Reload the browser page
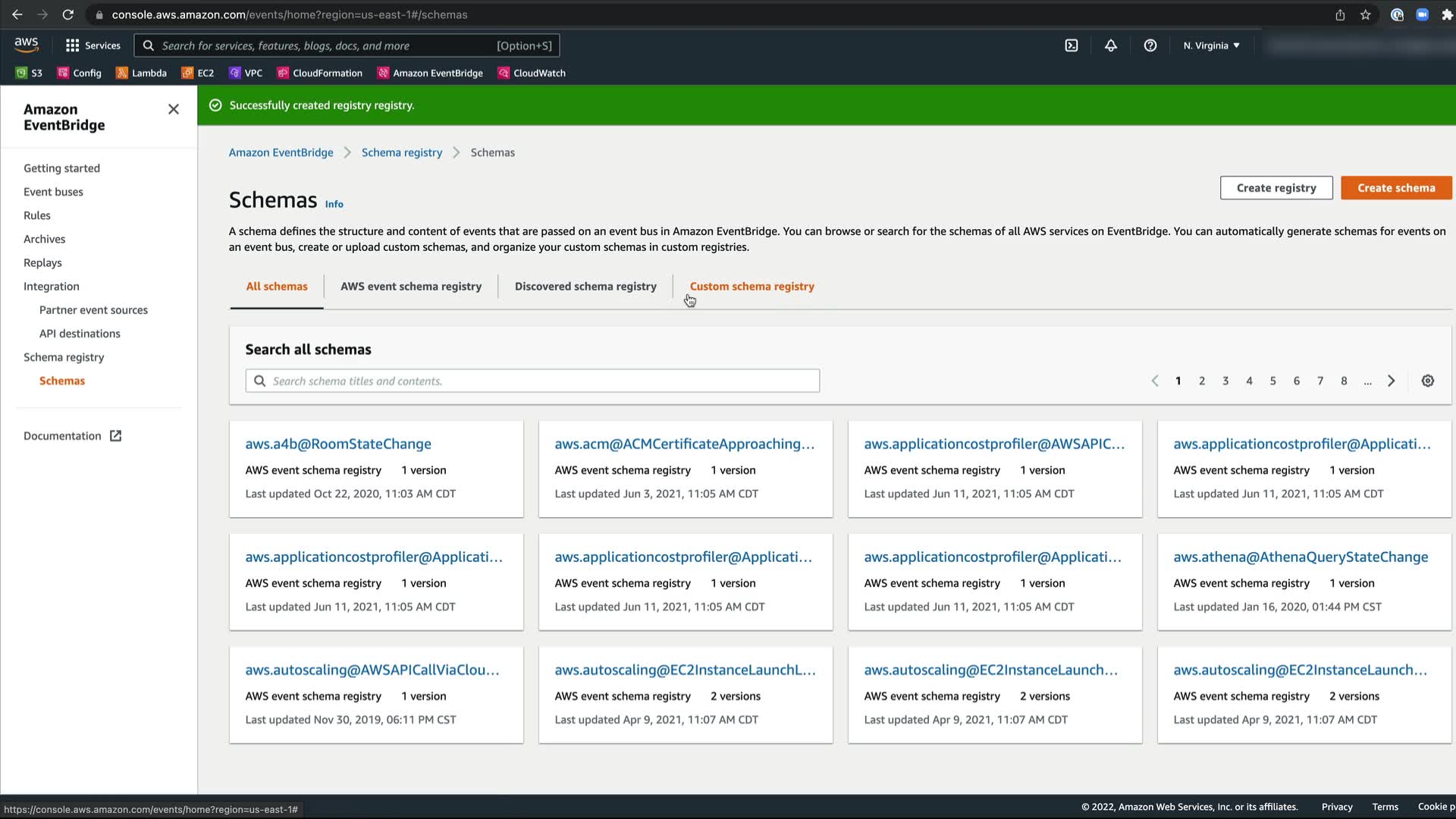This screenshot has width=1456, height=819. [67, 14]
